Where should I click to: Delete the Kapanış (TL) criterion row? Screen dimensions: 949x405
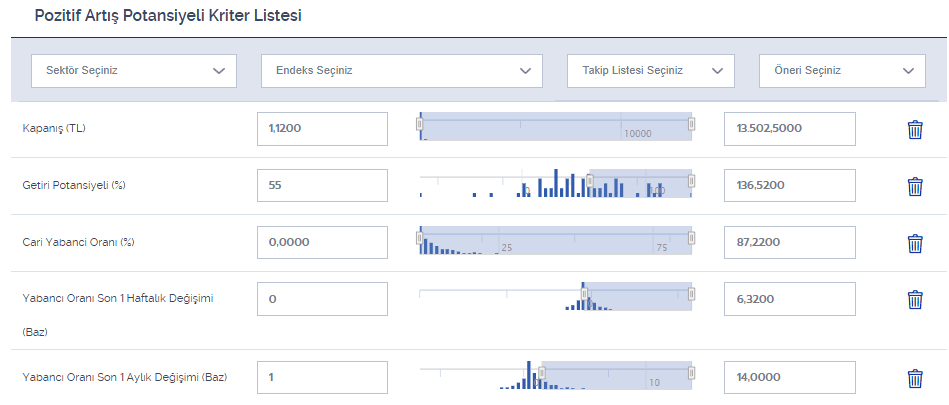point(914,130)
